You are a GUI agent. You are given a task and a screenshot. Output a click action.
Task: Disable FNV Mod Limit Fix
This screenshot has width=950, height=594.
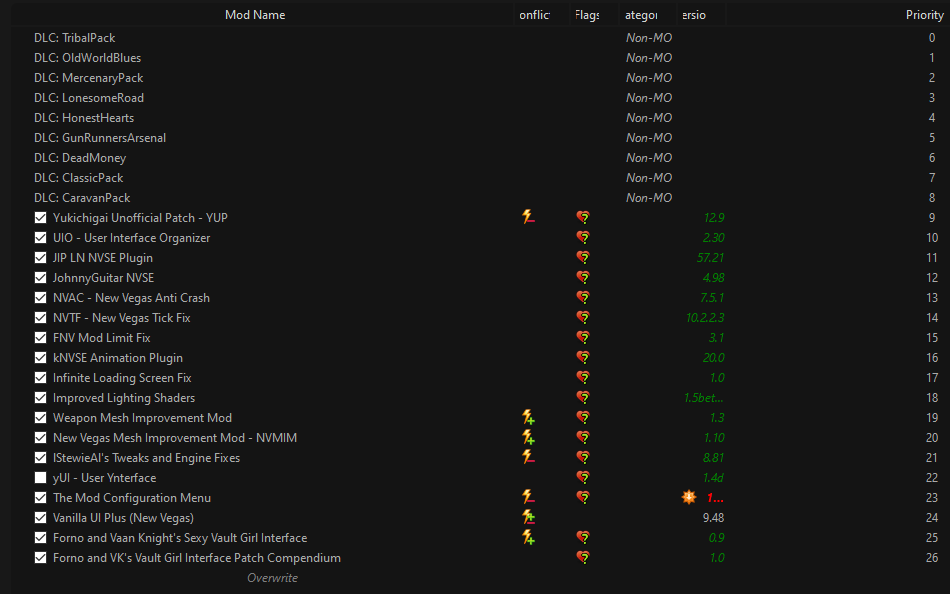(40, 337)
